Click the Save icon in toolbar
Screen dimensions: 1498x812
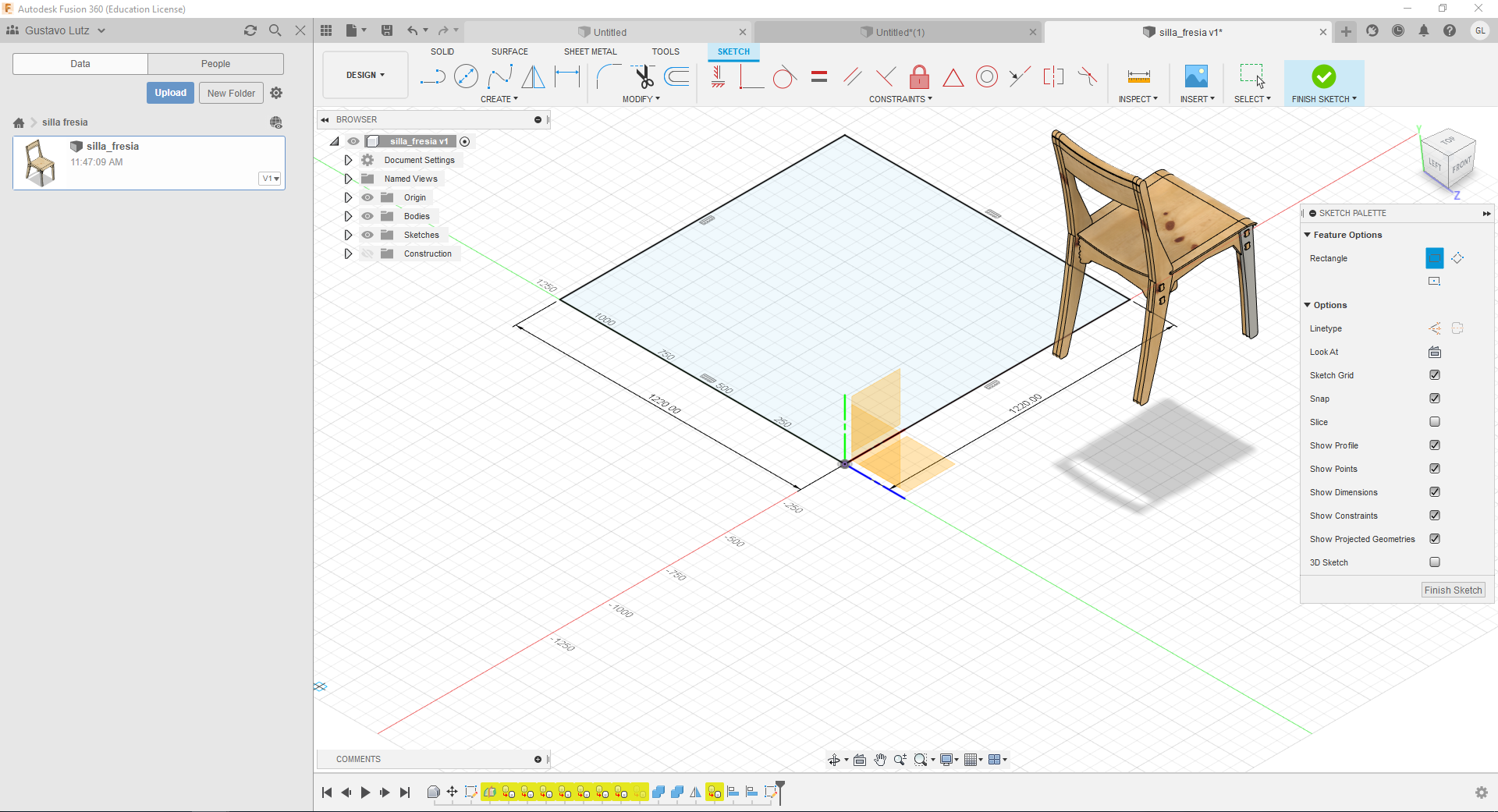click(386, 30)
